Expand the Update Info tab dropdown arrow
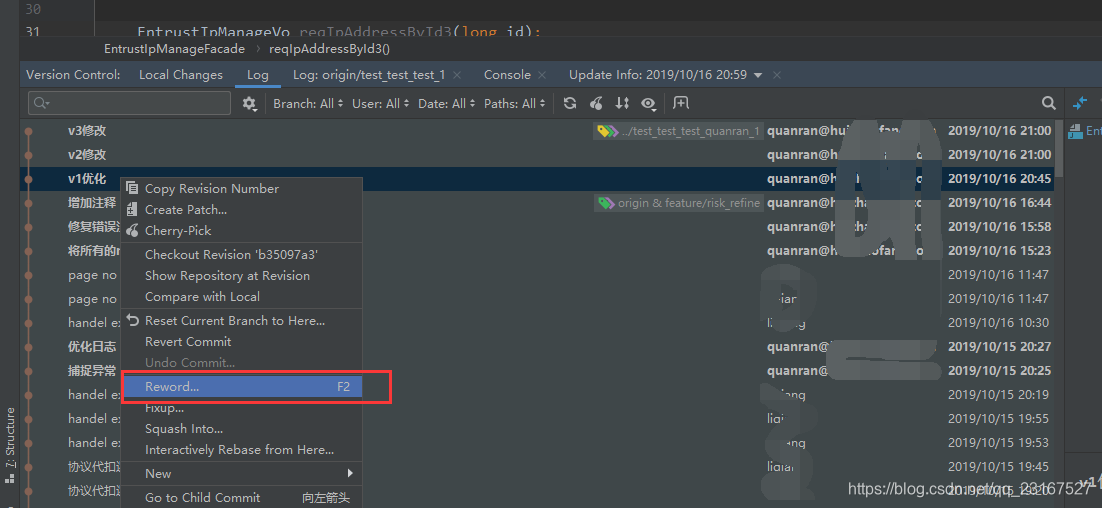 pyautogui.click(x=758, y=75)
